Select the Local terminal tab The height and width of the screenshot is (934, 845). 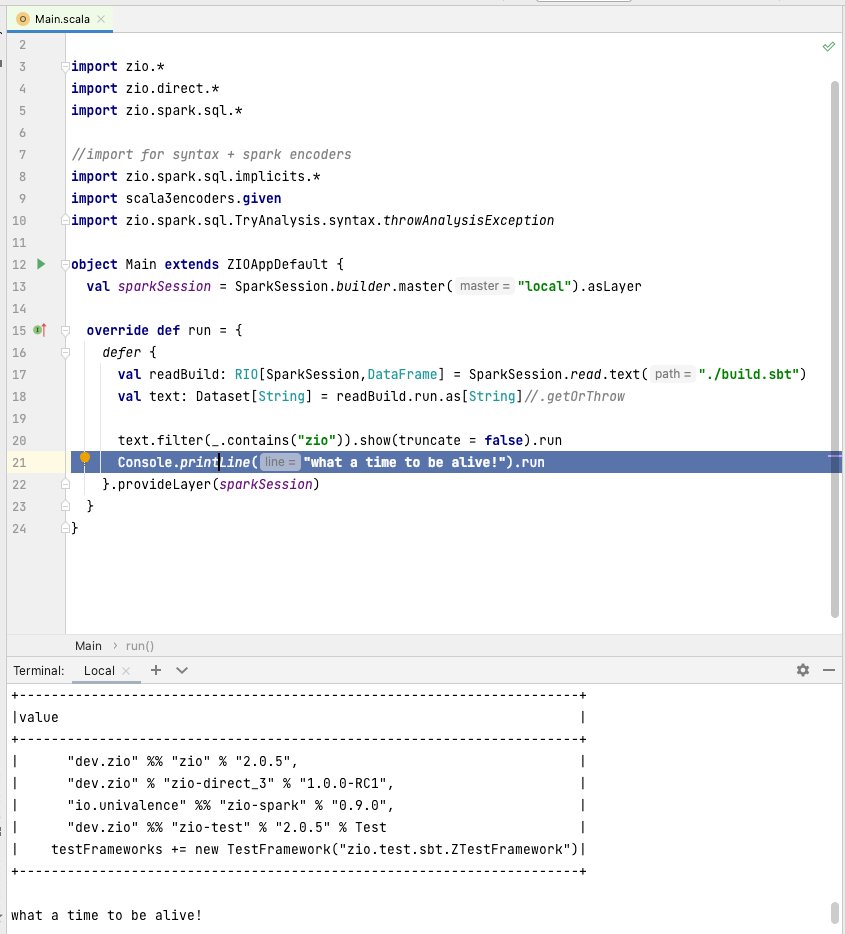100,670
